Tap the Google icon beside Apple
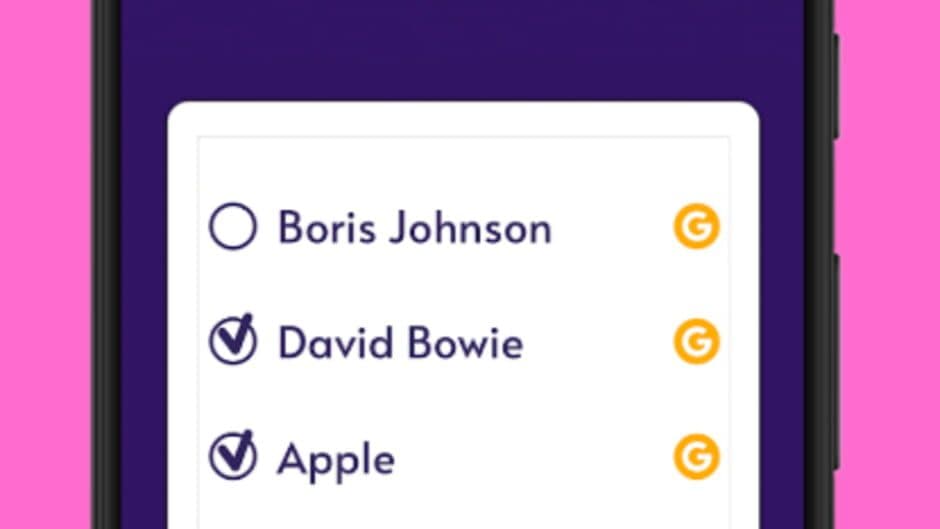This screenshot has width=940, height=529. (x=696, y=456)
